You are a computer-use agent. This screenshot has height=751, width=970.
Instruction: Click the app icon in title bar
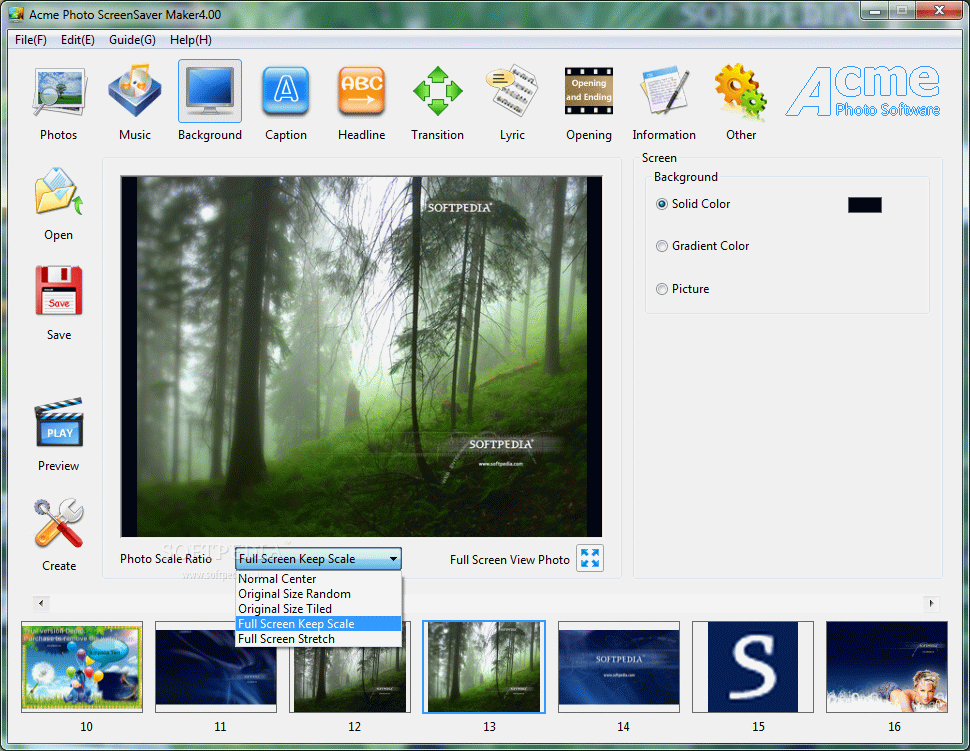coord(16,14)
